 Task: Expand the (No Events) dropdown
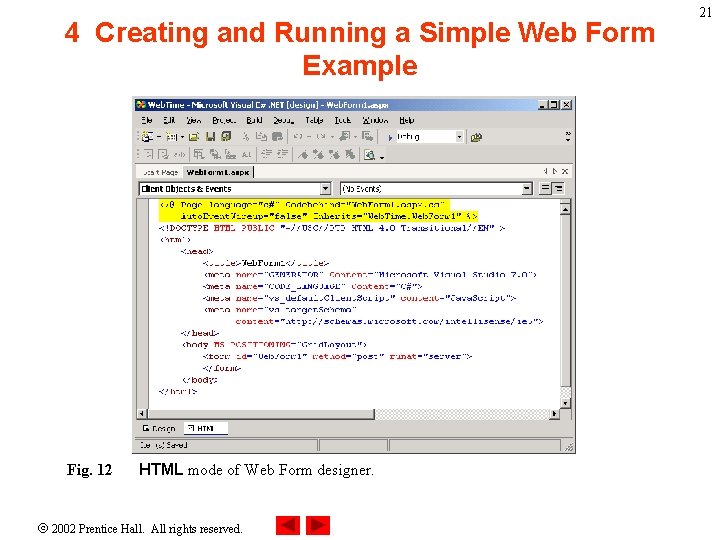click(x=527, y=189)
